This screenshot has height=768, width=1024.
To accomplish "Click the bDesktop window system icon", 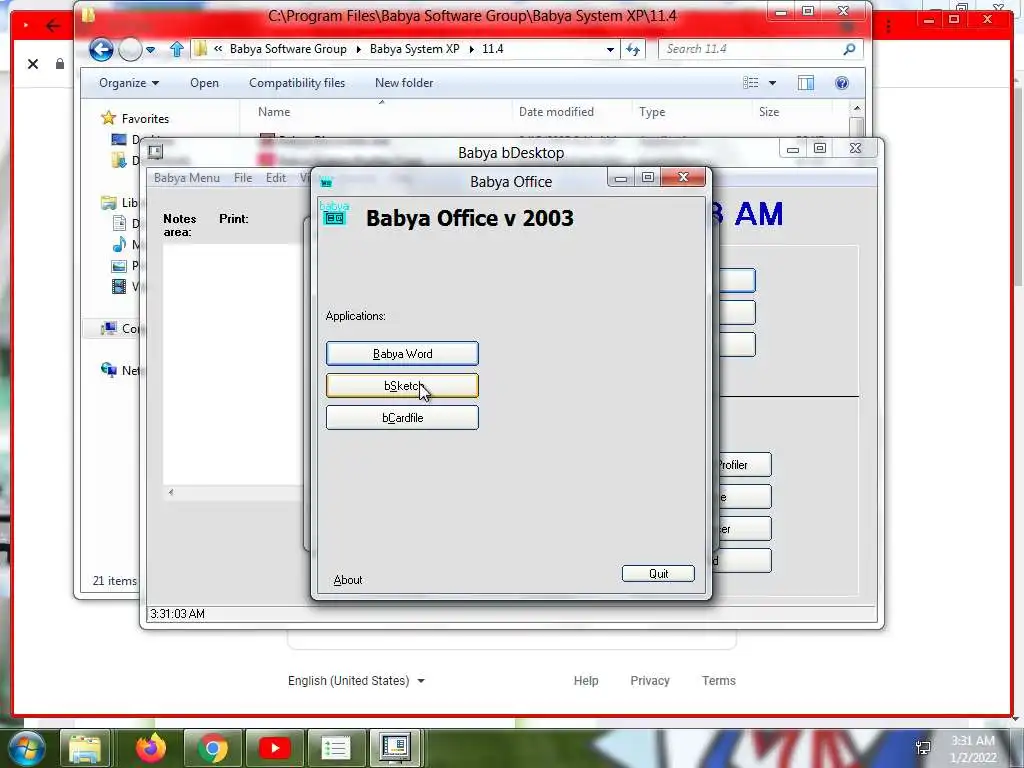I will (x=155, y=152).
